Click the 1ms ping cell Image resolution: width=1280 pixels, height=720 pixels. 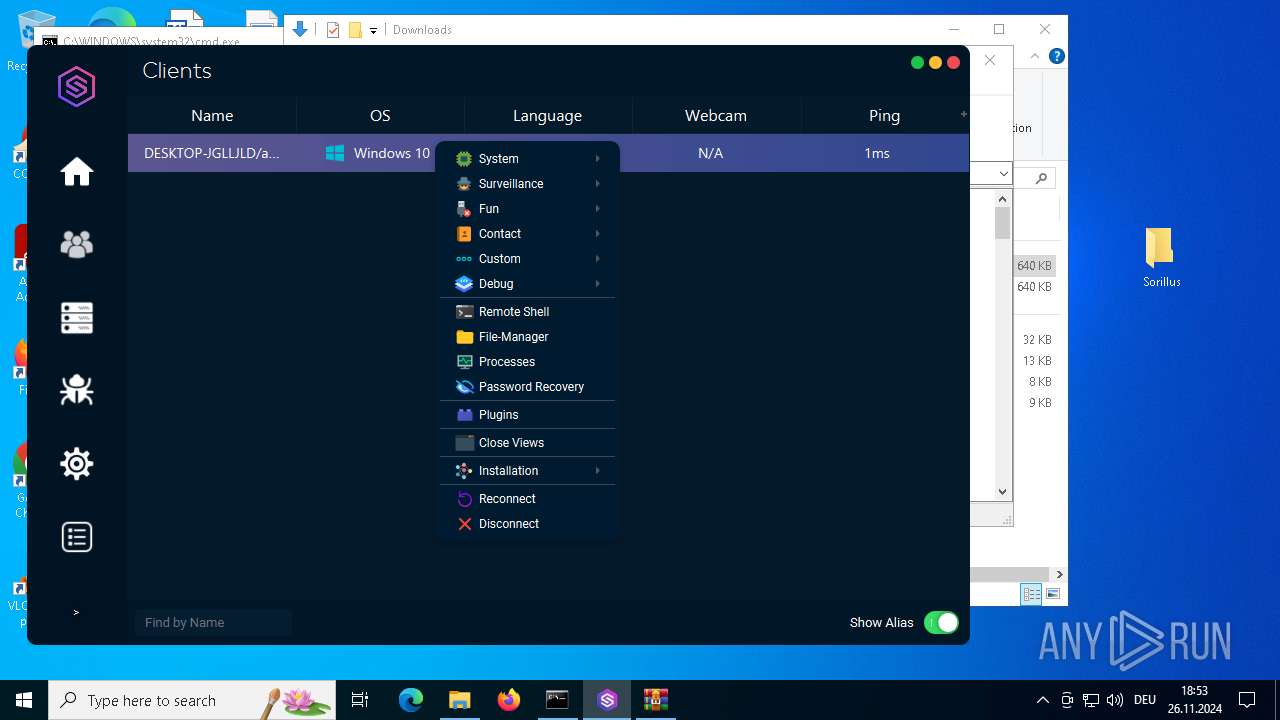(x=877, y=153)
